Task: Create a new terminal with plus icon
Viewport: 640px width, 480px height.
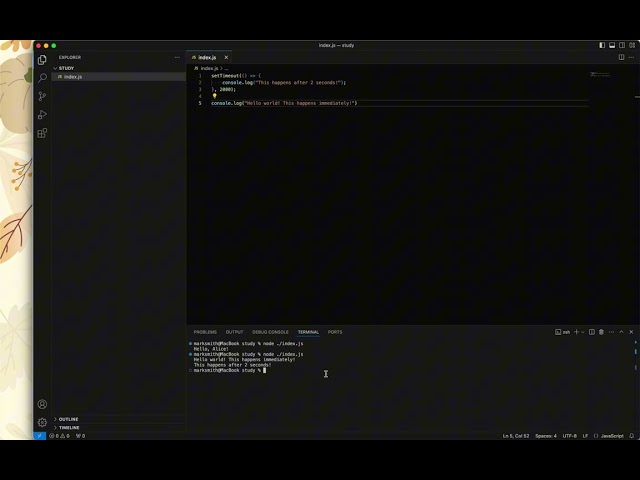Action: (576, 332)
